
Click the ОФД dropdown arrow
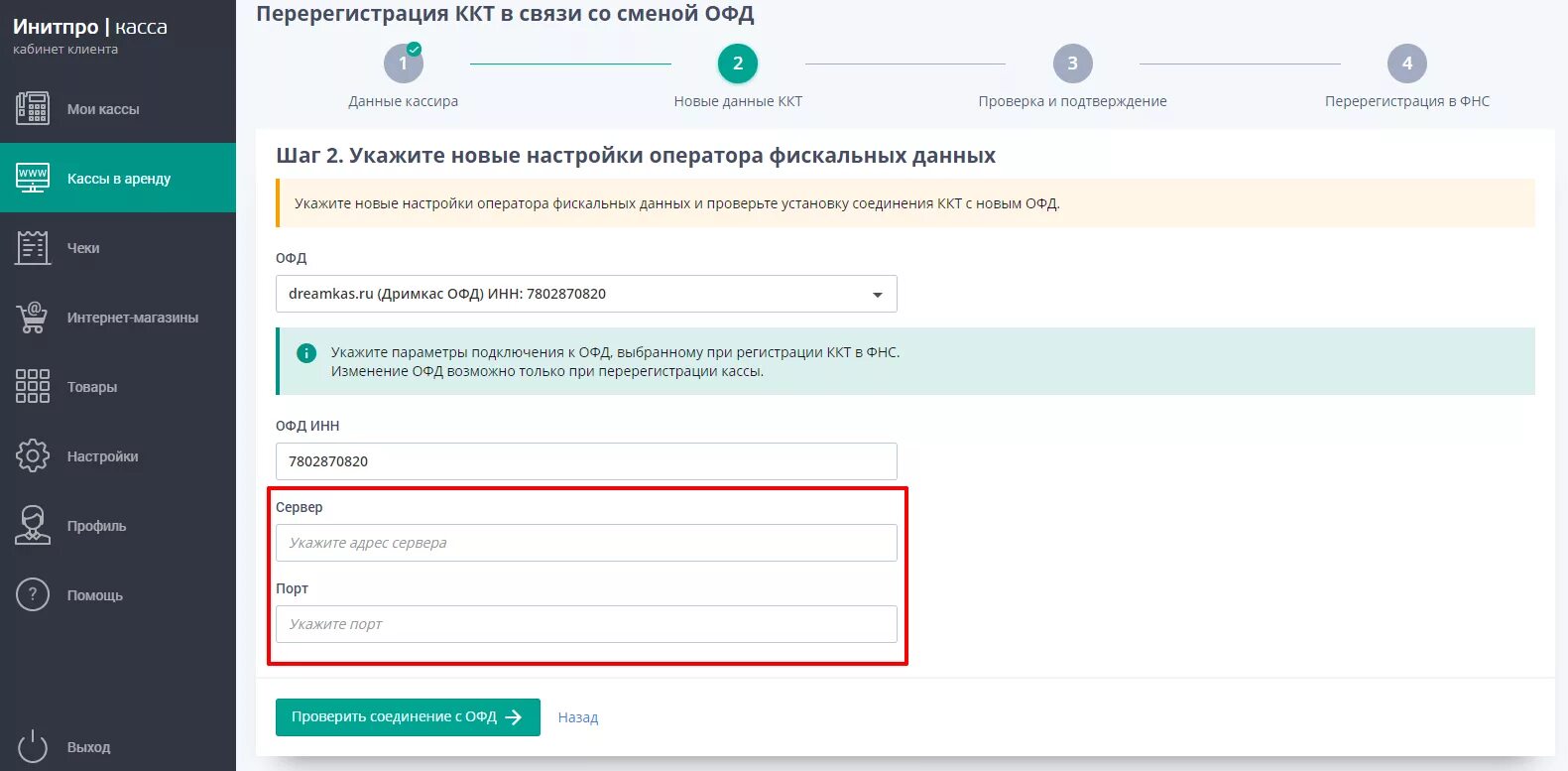877,295
